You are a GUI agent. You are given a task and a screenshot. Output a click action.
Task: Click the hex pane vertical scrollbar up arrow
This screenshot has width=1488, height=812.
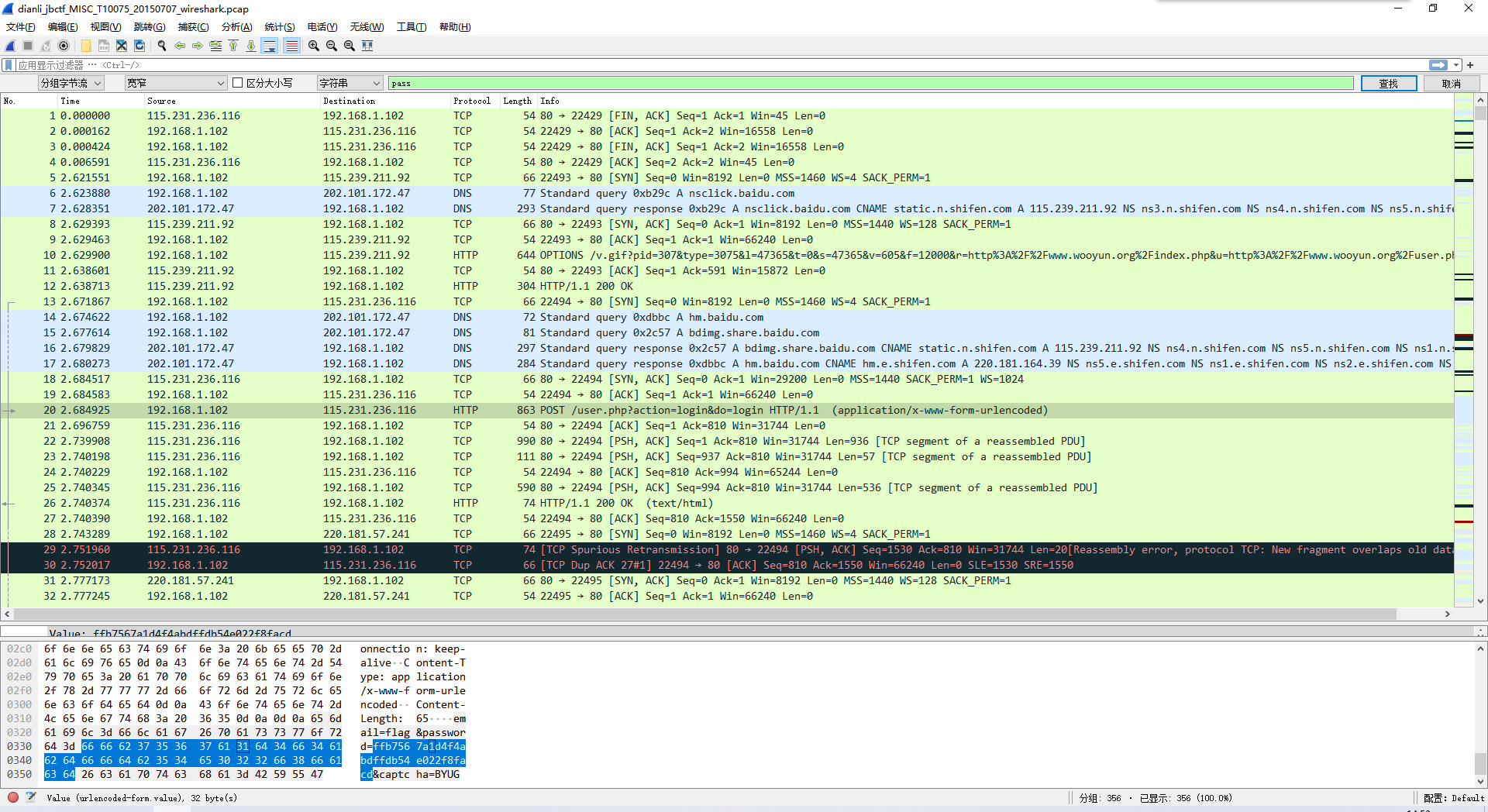[1480, 649]
